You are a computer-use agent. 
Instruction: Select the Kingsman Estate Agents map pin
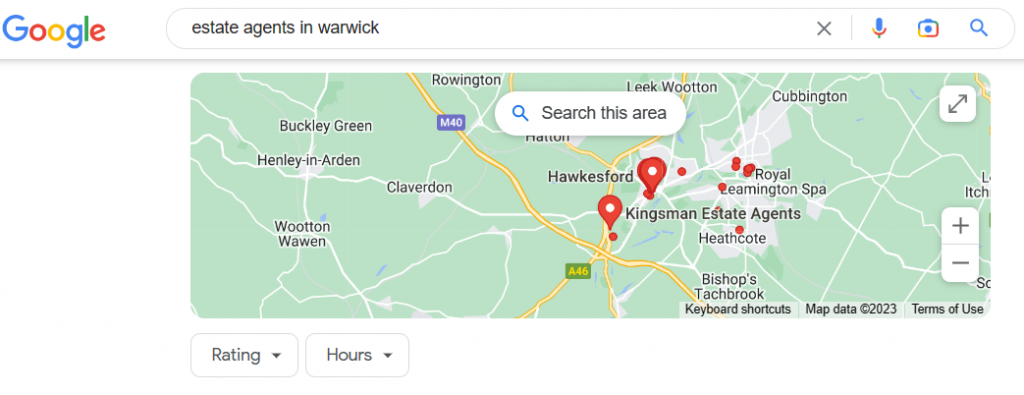point(610,212)
